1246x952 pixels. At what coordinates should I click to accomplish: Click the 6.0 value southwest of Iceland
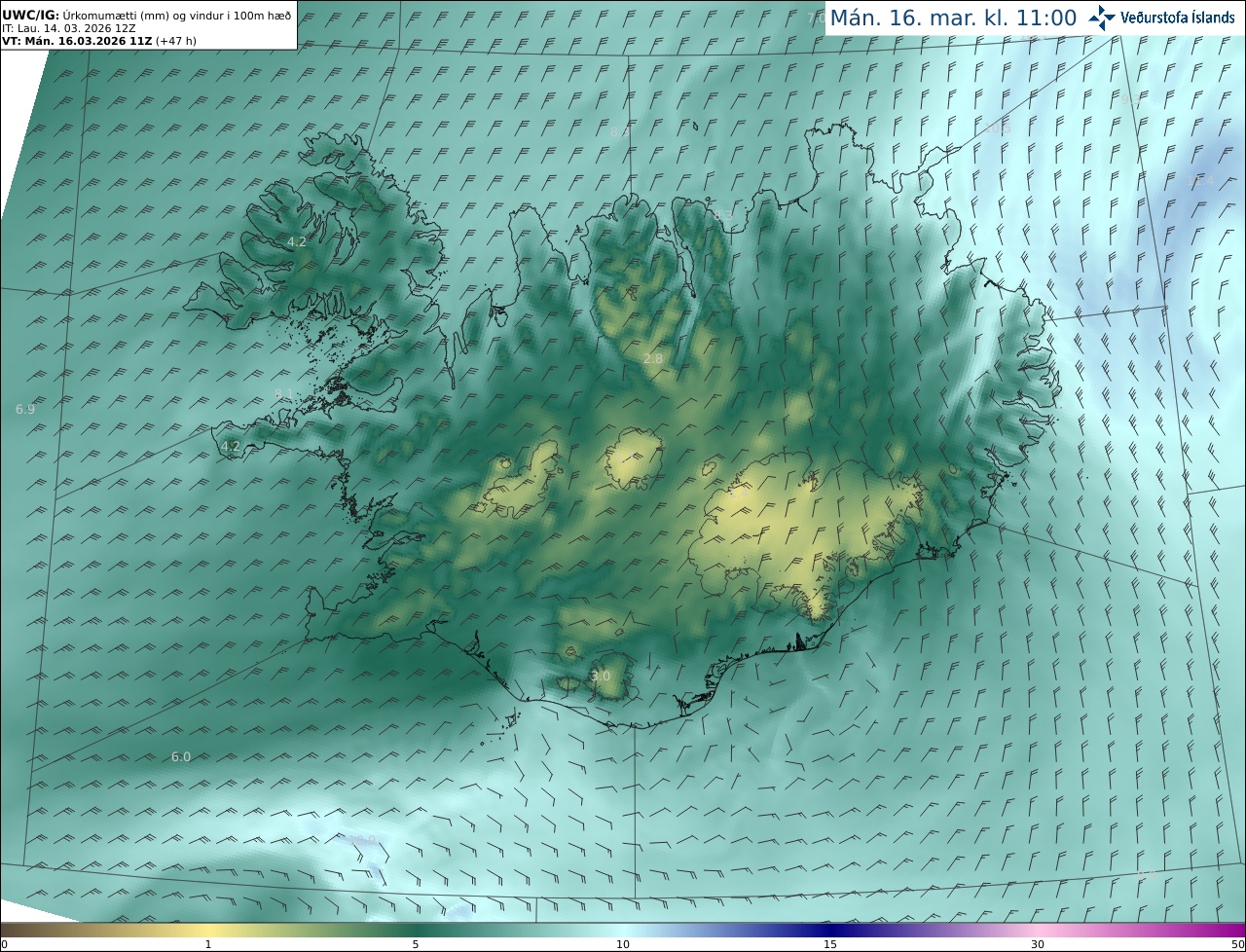point(181,756)
